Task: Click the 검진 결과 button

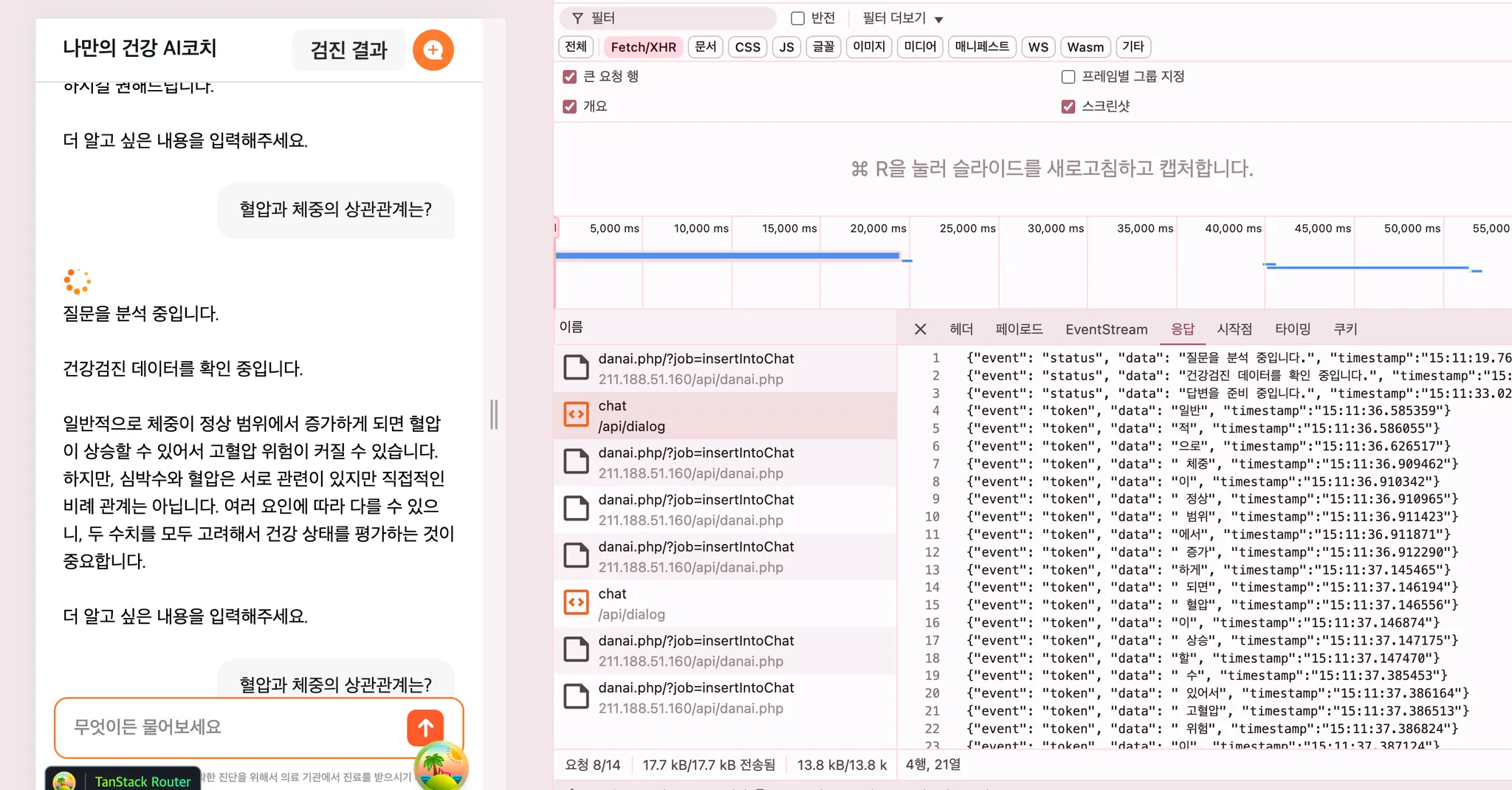Action: tap(348, 50)
